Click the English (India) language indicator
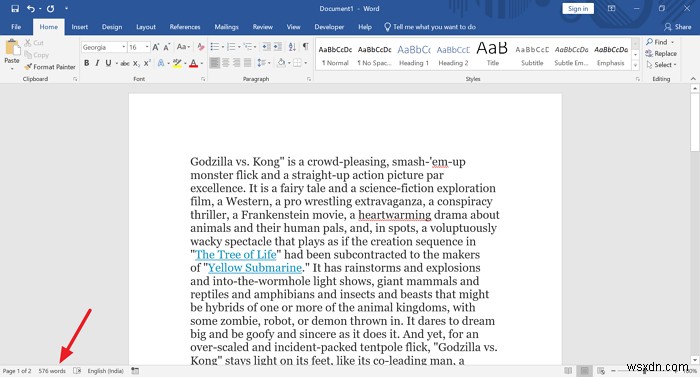The width and height of the screenshot is (700, 377). coord(105,371)
